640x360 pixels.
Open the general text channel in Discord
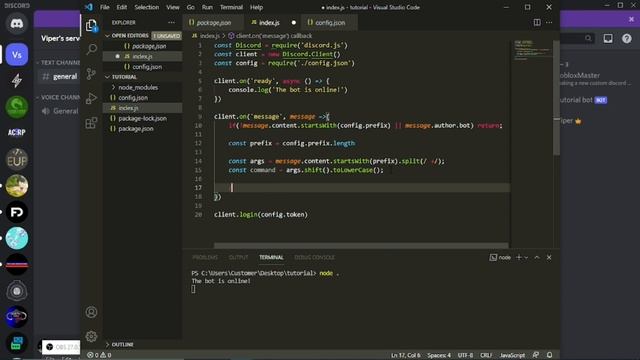[x=60, y=77]
